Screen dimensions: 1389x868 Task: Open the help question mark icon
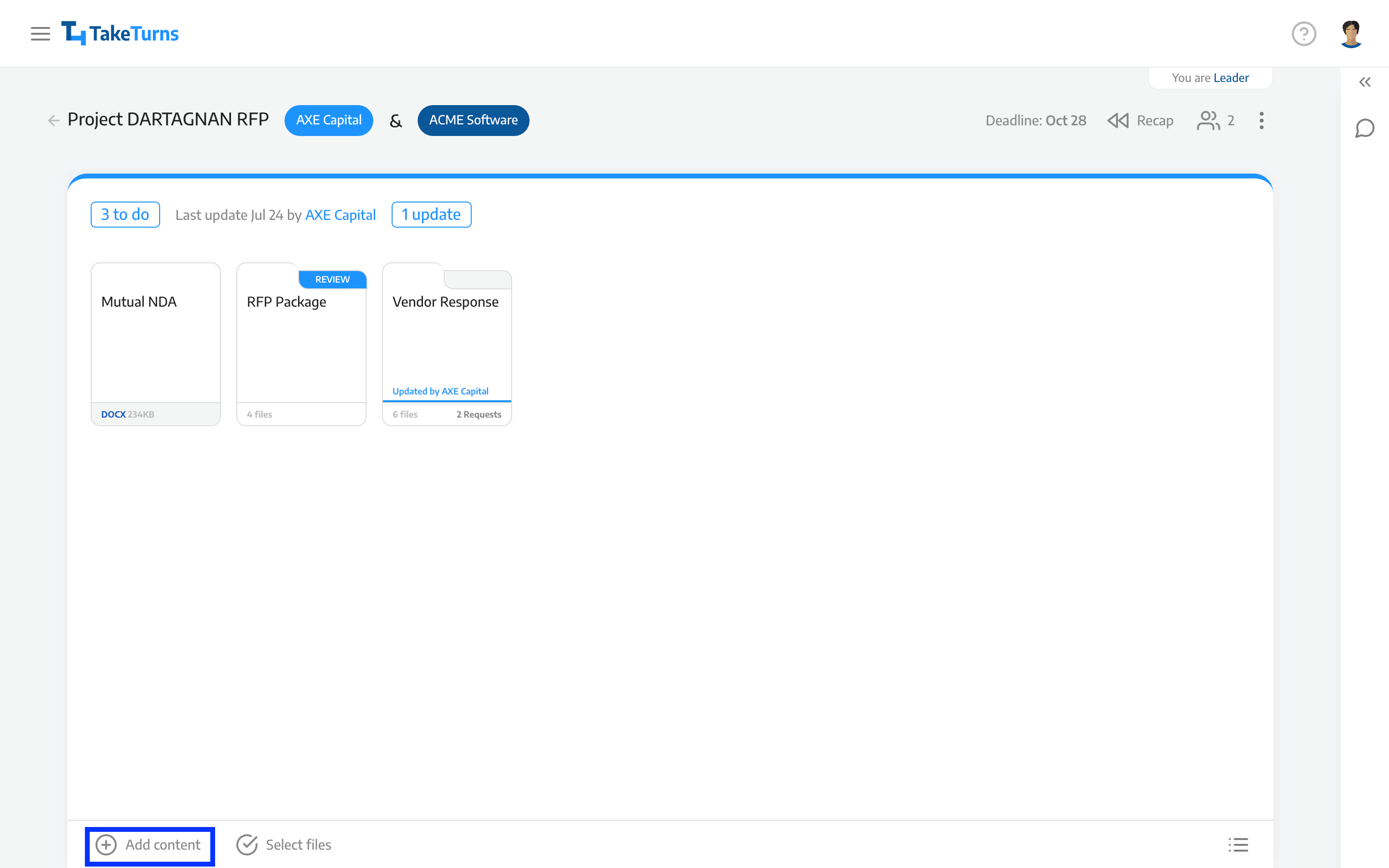click(1305, 33)
